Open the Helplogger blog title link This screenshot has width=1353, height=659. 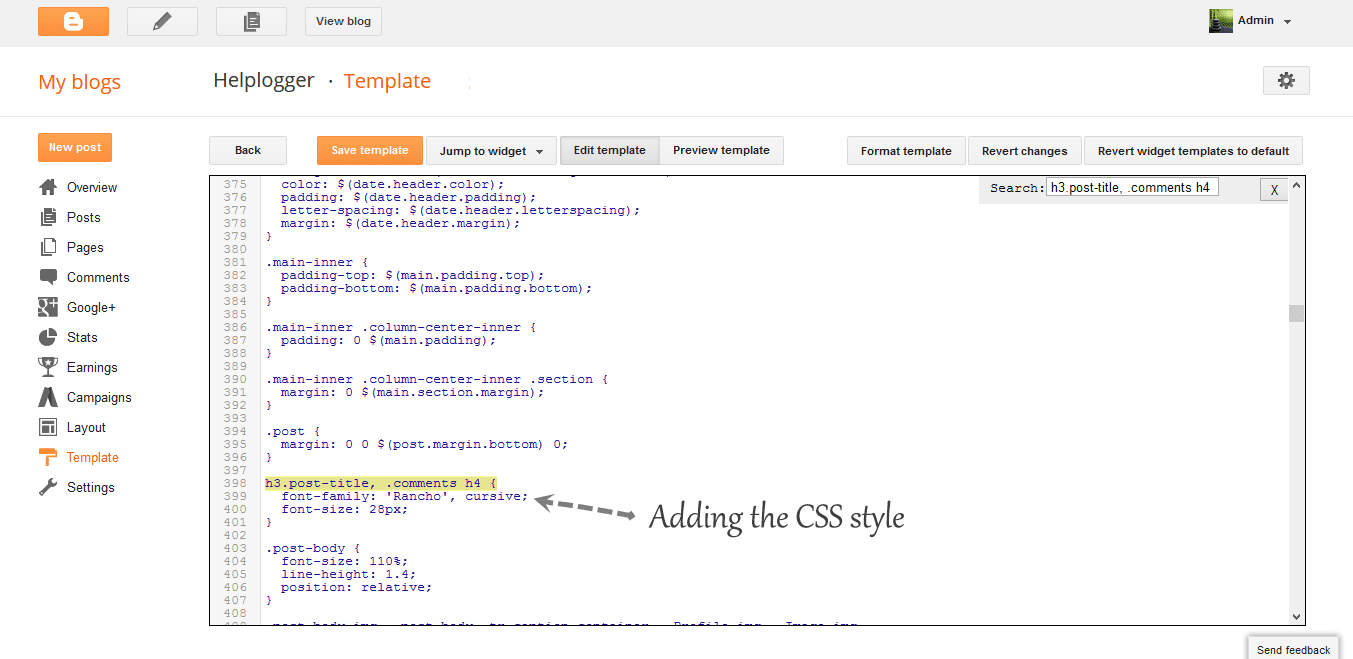pyautogui.click(x=264, y=81)
